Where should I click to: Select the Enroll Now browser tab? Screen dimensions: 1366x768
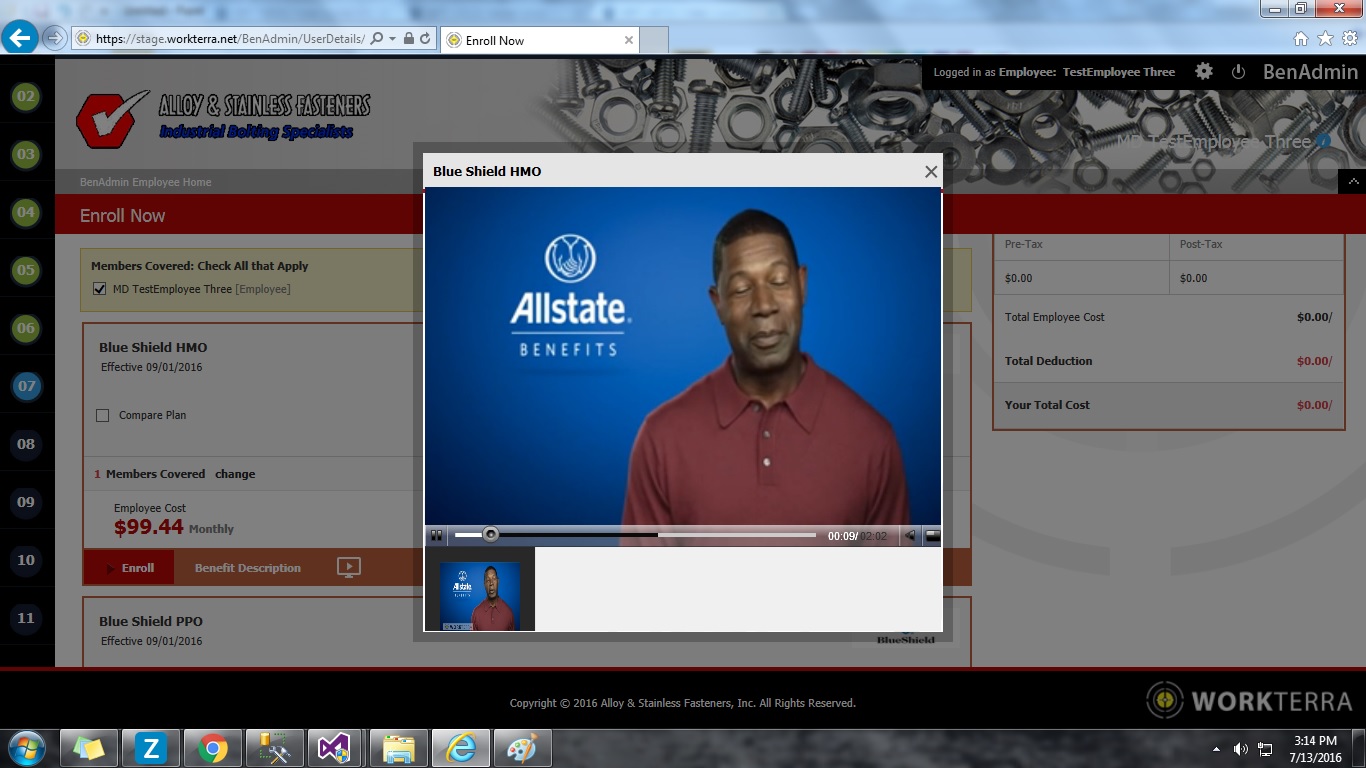539,40
